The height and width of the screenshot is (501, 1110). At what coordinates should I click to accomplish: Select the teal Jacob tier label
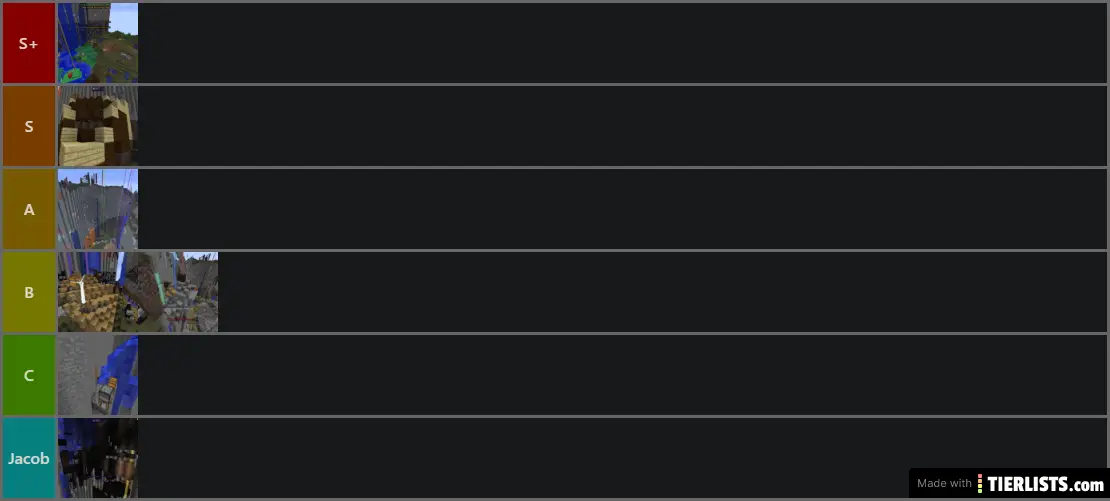28,458
